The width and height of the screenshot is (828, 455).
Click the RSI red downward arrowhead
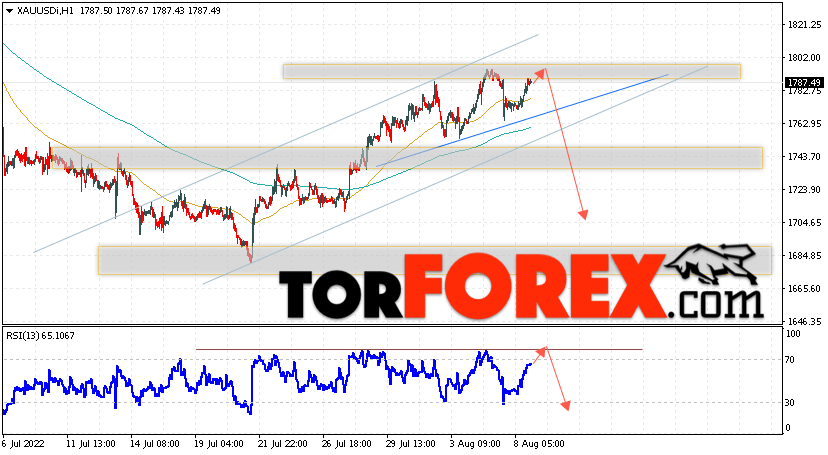pyautogui.click(x=566, y=405)
